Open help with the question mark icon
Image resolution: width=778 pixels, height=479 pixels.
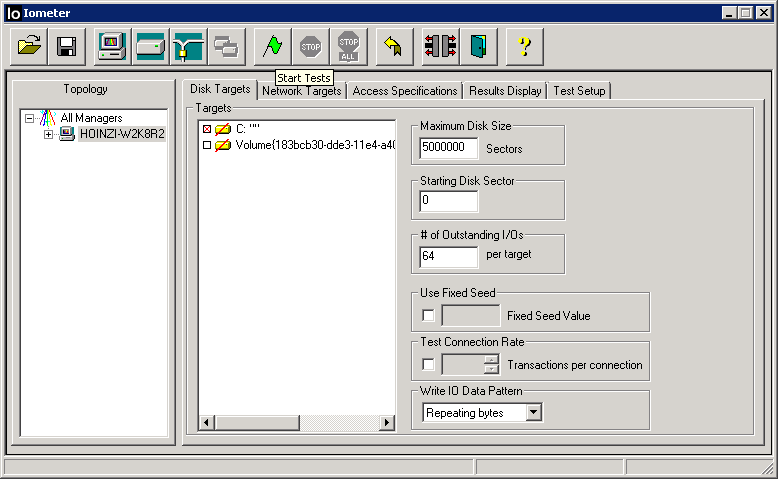(x=524, y=47)
